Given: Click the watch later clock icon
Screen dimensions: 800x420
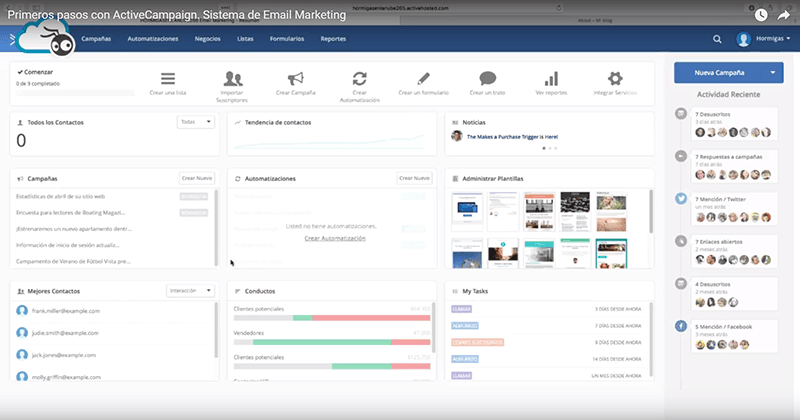Looking at the screenshot, I should point(761,15).
